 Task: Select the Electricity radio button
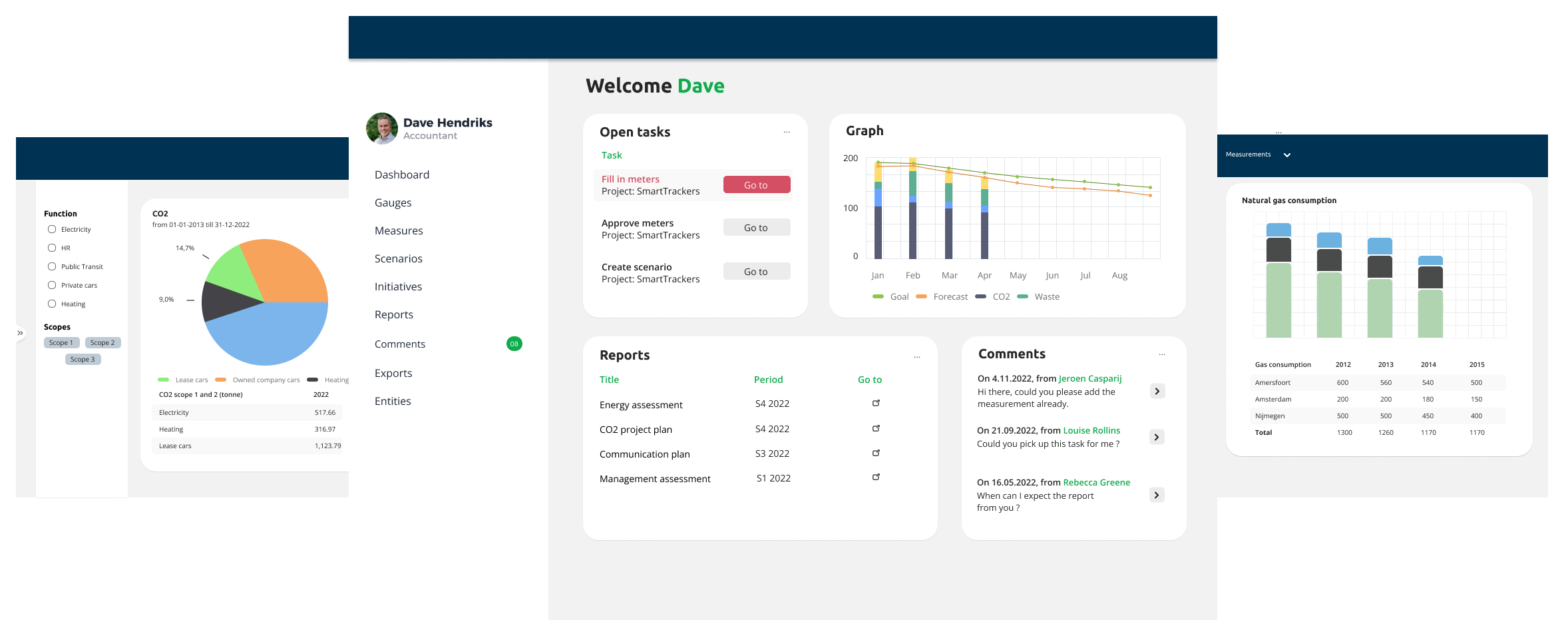[52, 229]
